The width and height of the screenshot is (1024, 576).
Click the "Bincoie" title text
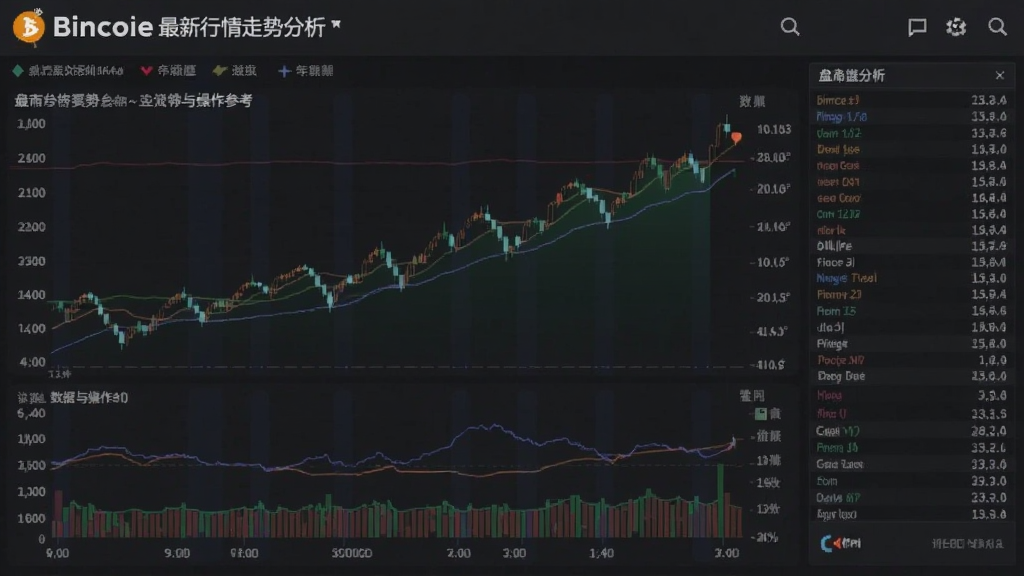tap(103, 27)
